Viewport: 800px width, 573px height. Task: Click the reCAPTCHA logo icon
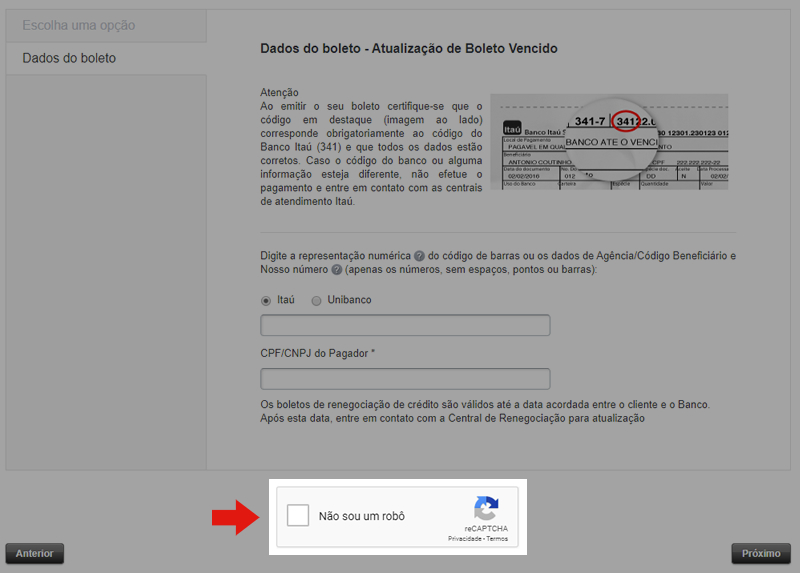coord(486,508)
